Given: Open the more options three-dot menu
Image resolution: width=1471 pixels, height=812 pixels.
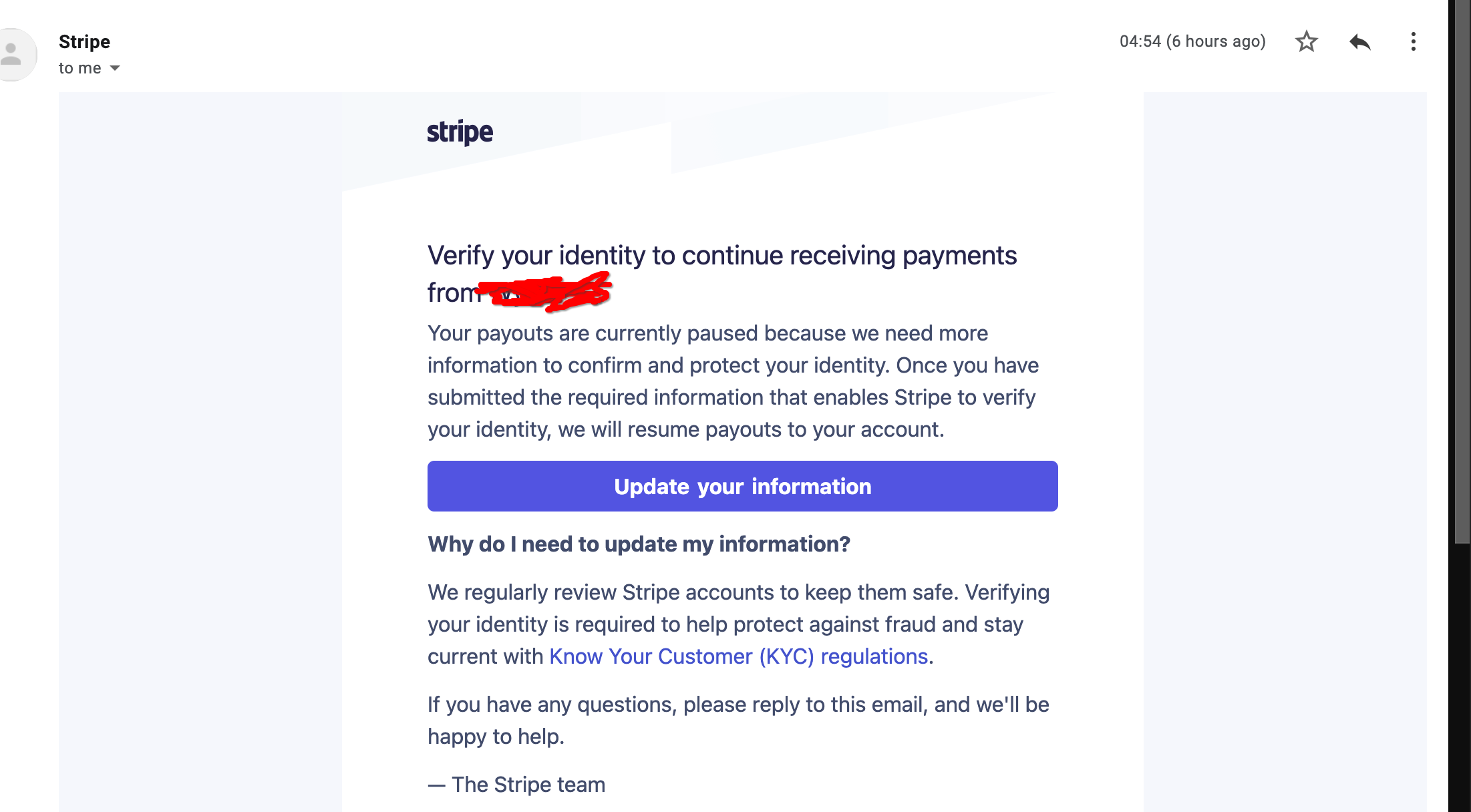Looking at the screenshot, I should click(1414, 41).
